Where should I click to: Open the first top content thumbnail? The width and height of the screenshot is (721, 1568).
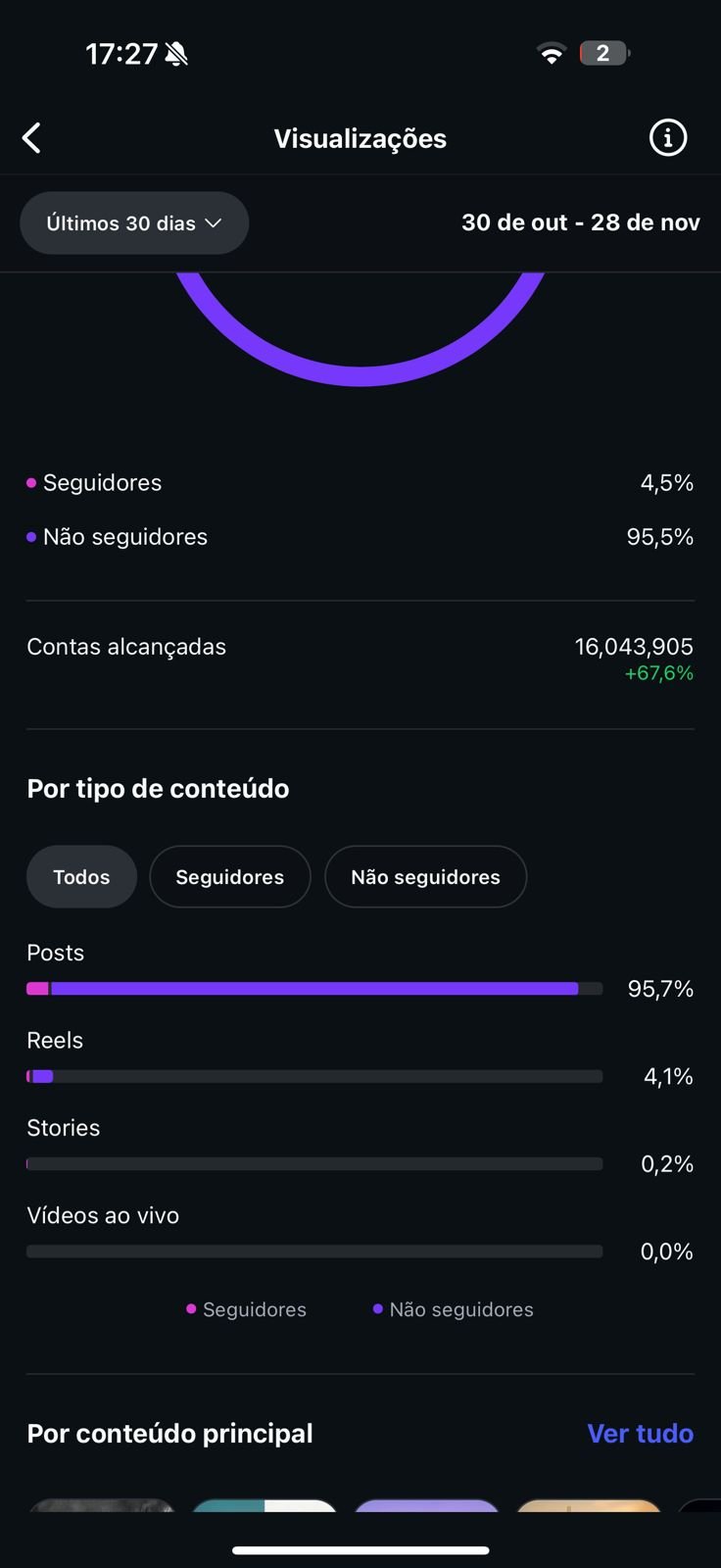[102, 1504]
